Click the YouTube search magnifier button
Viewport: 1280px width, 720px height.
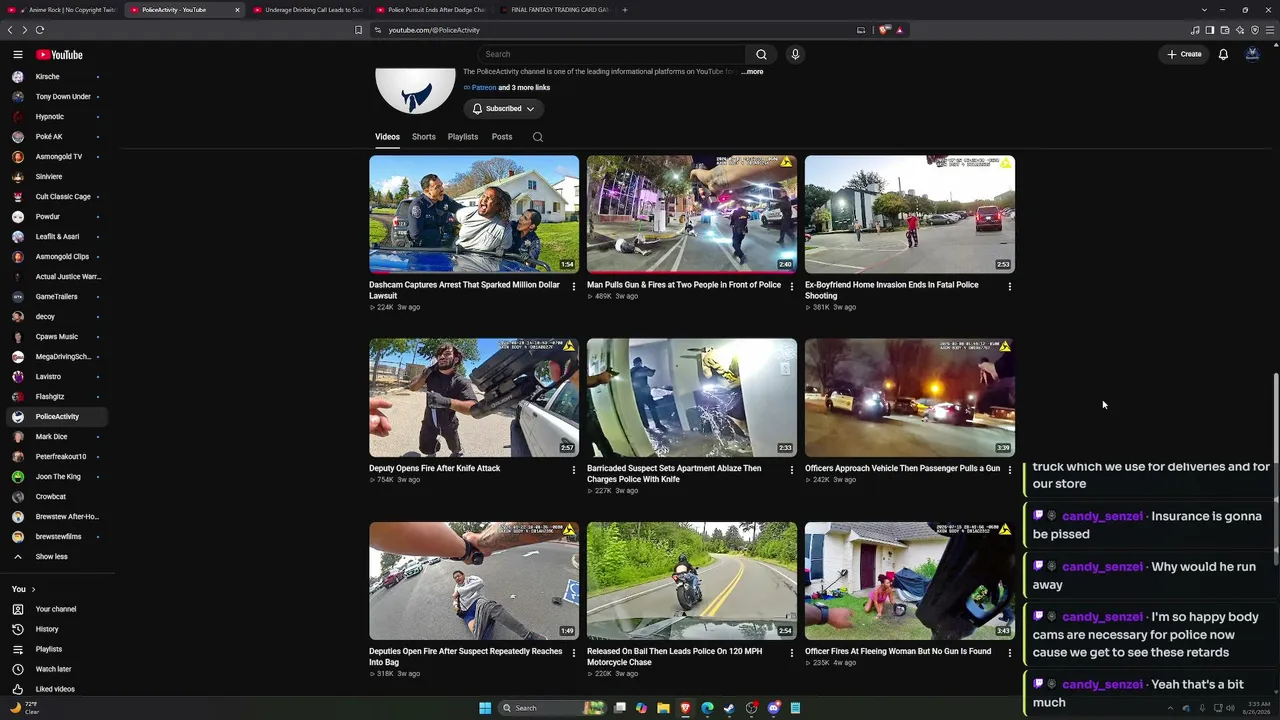(761, 54)
